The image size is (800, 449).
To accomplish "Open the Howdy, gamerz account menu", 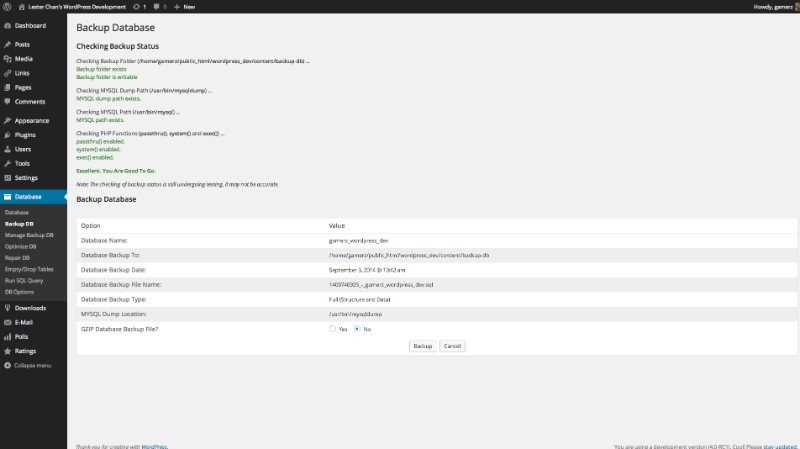I will point(774,7).
